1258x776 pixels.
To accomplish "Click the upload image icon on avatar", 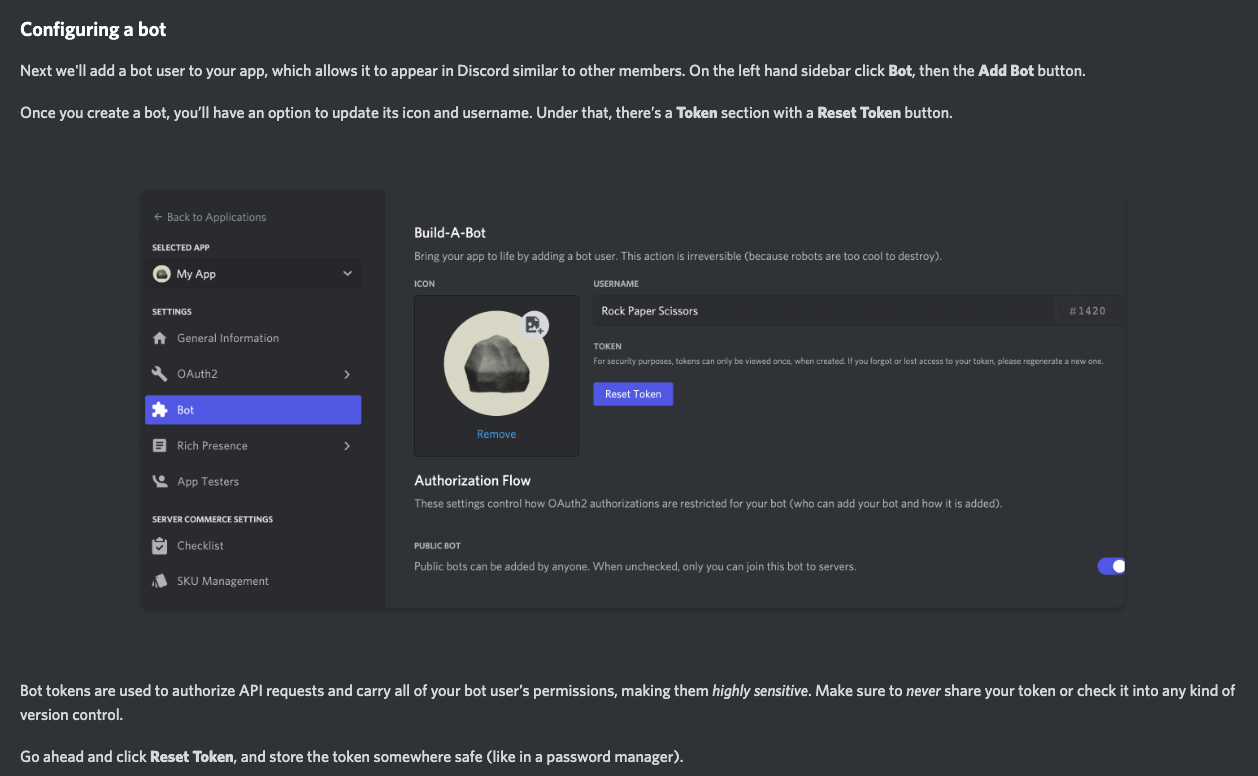I will click(534, 324).
